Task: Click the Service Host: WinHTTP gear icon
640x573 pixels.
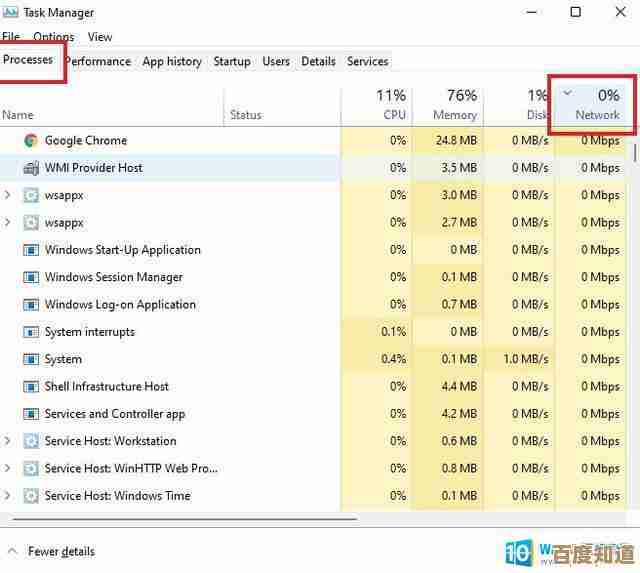Action: [x=31, y=469]
